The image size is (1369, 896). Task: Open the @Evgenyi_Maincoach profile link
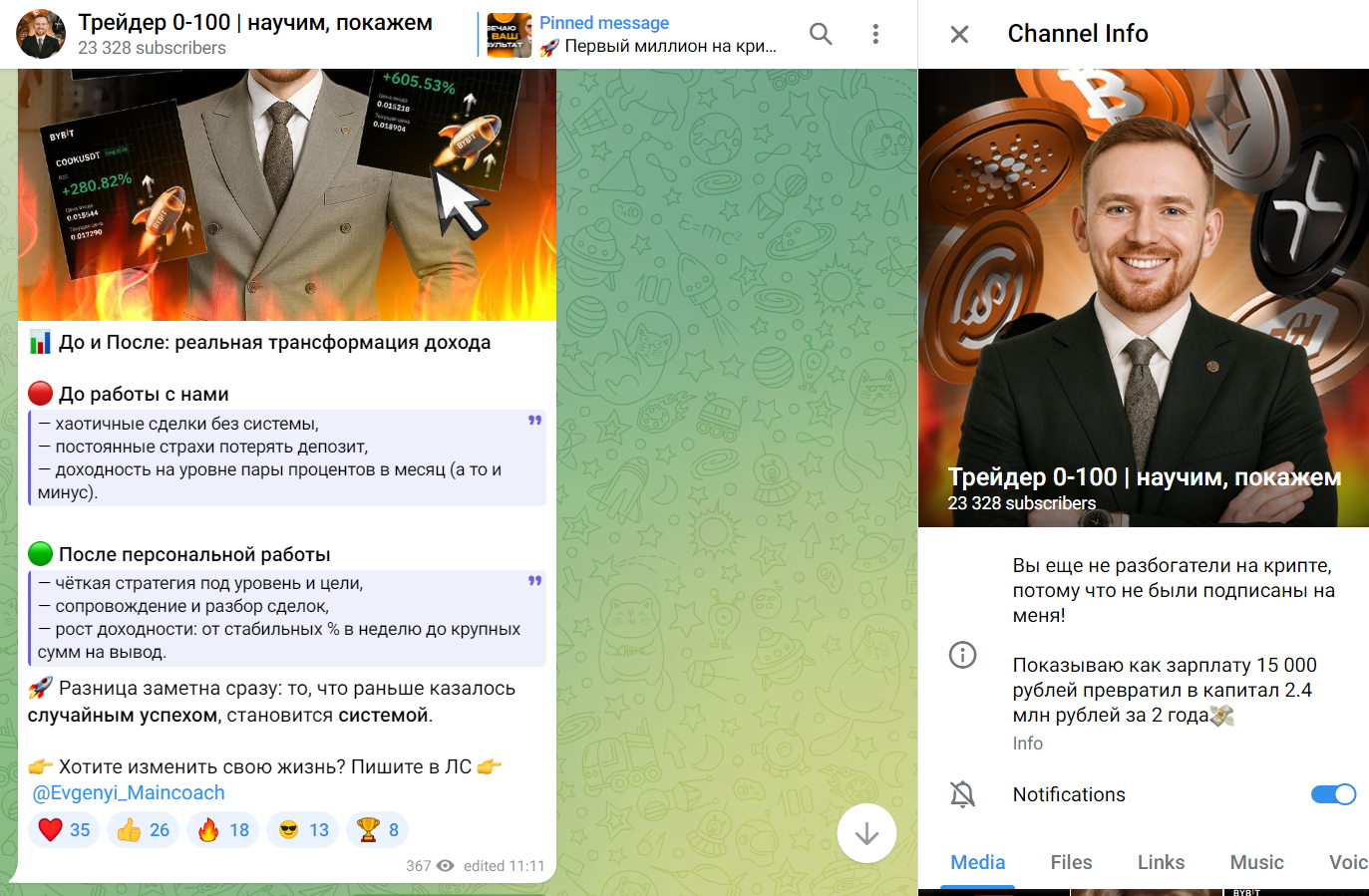[x=129, y=792]
